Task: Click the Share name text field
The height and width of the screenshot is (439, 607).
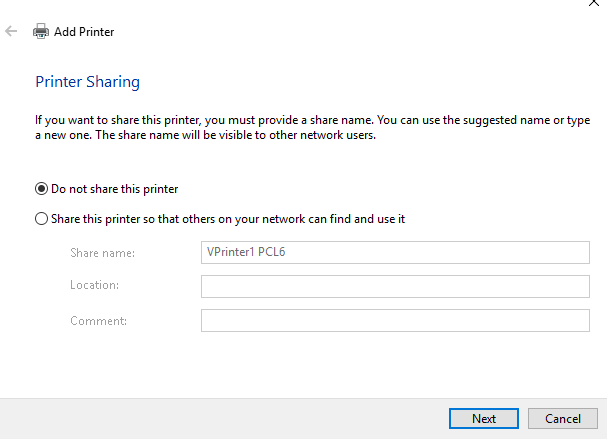Action: (395, 252)
